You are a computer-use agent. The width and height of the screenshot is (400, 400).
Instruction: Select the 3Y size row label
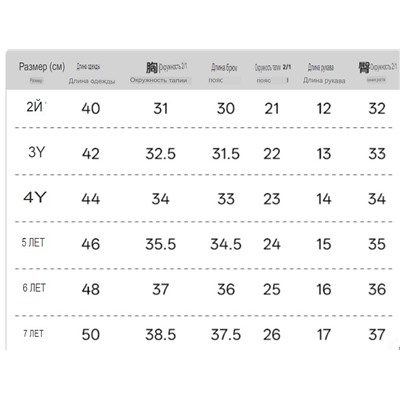(36, 152)
